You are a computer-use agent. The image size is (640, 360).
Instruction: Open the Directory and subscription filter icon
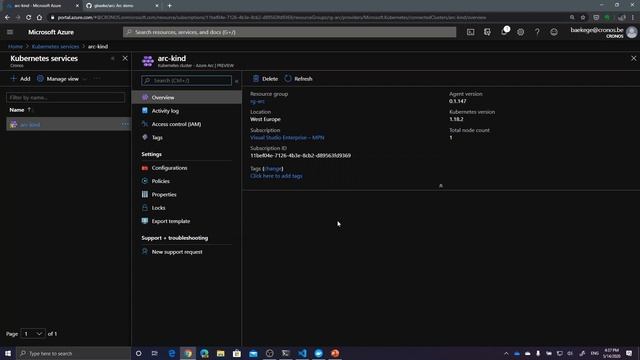487,32
